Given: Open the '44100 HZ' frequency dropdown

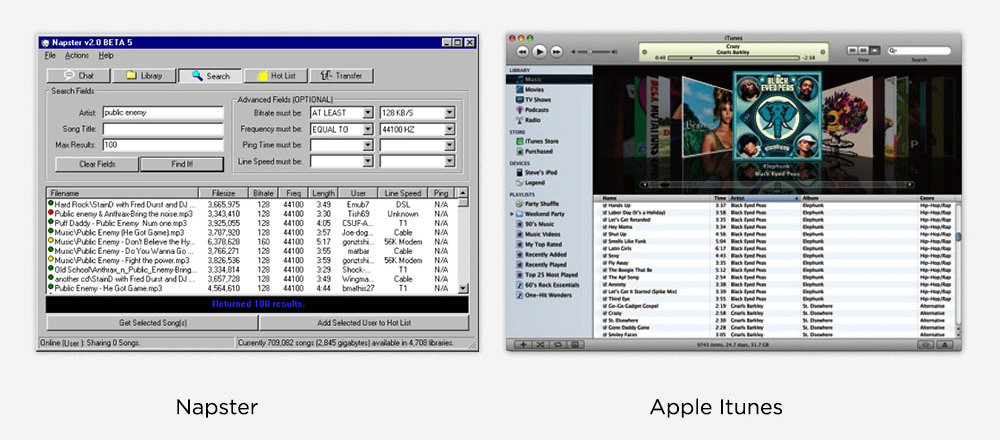Looking at the screenshot, I should [449, 129].
